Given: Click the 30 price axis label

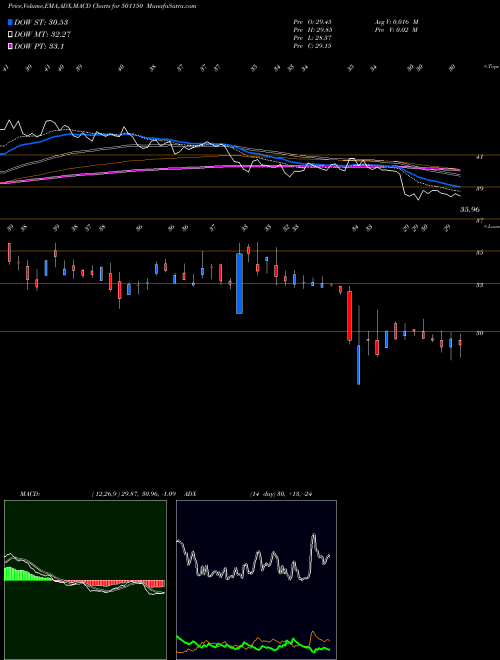Looking at the screenshot, I should click(x=479, y=333).
